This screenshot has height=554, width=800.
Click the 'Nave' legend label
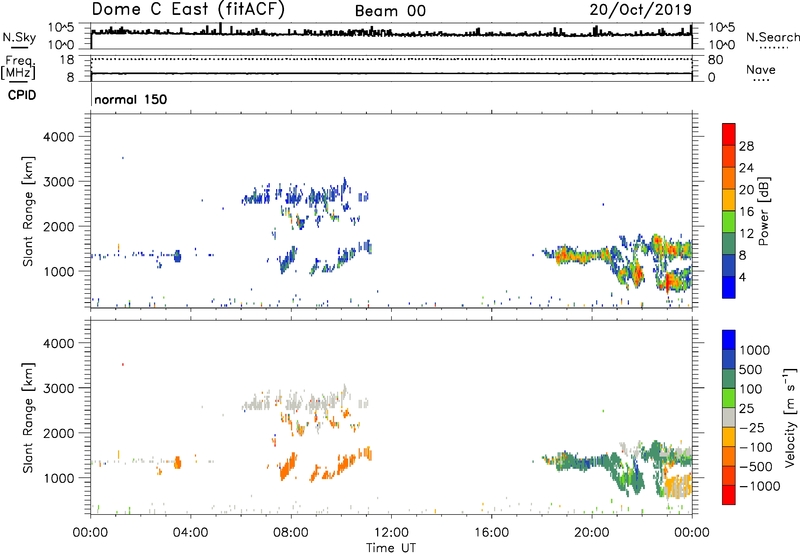761,70
